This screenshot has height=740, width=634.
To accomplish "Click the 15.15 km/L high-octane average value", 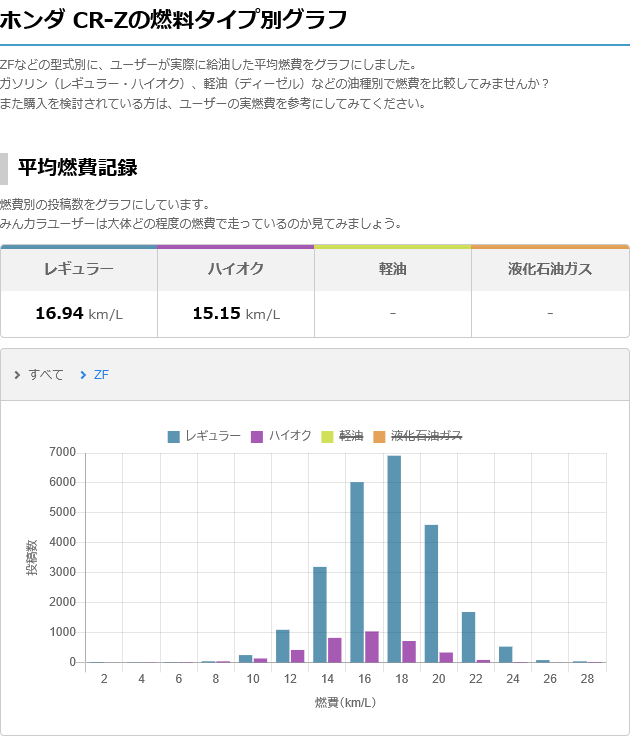I will click(236, 314).
